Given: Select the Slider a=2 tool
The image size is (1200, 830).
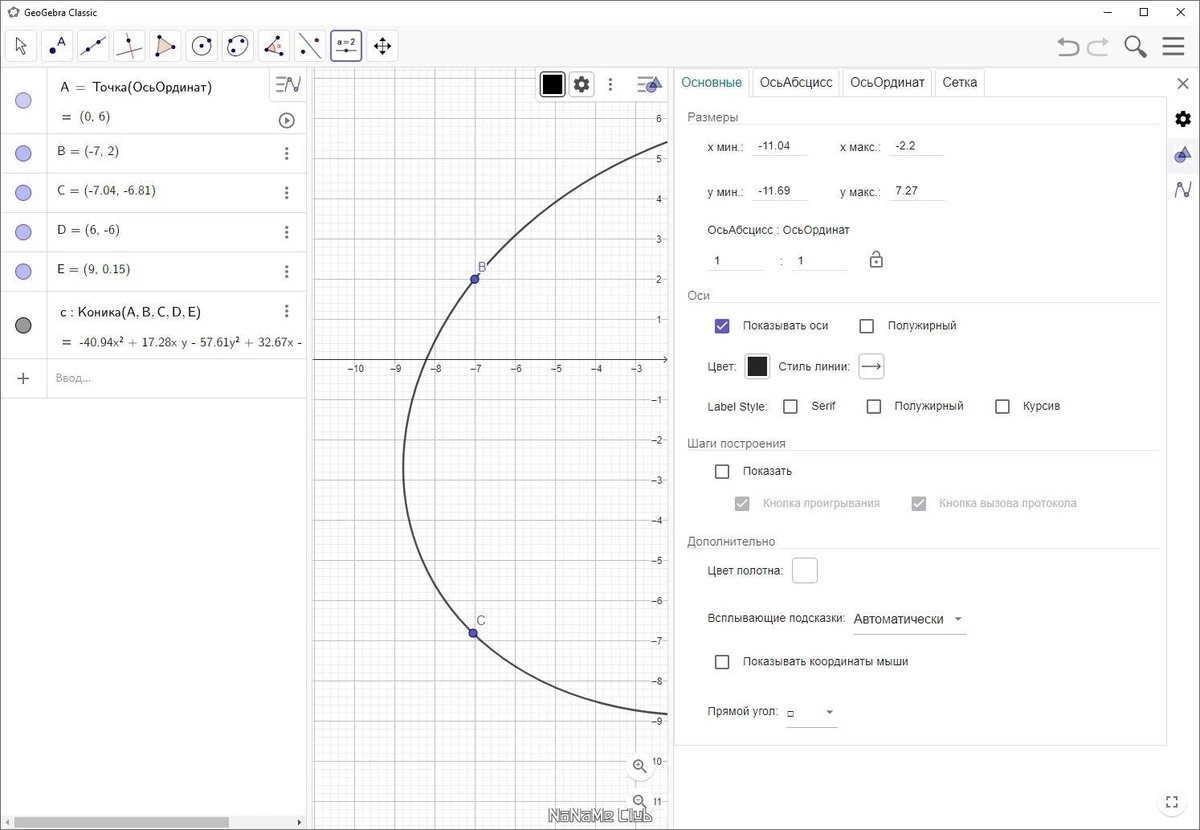Looking at the screenshot, I should [346, 46].
